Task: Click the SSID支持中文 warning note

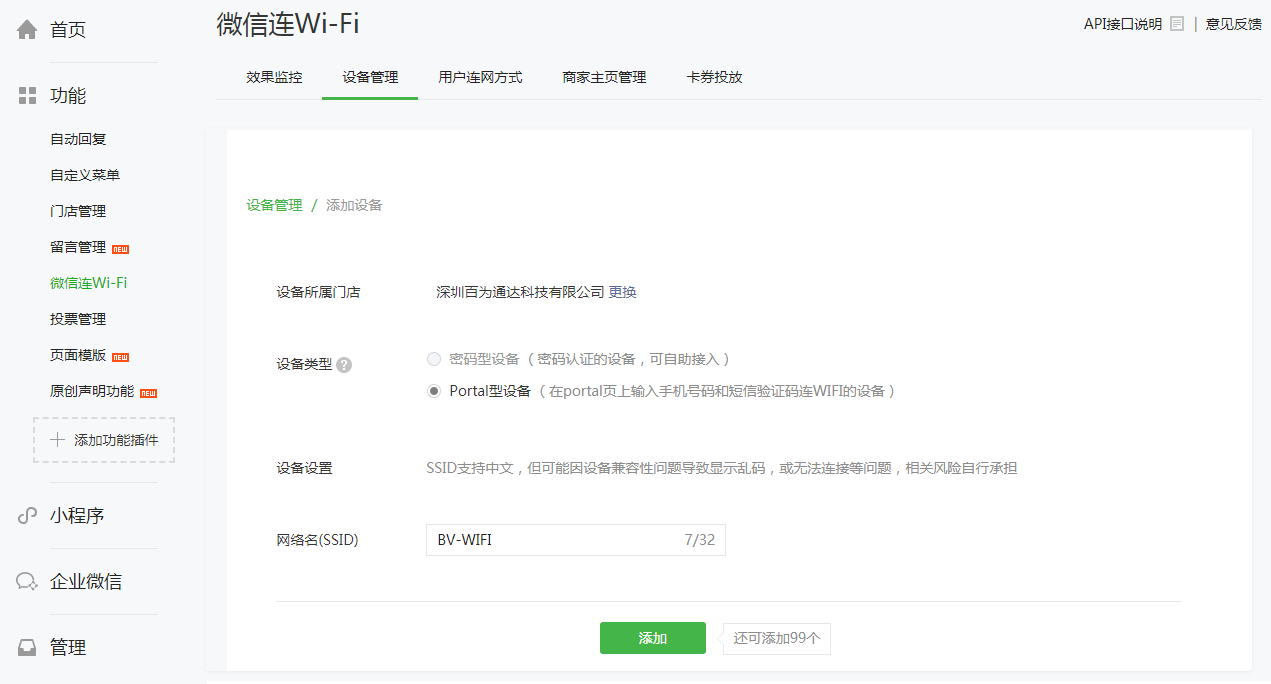Action: click(722, 468)
